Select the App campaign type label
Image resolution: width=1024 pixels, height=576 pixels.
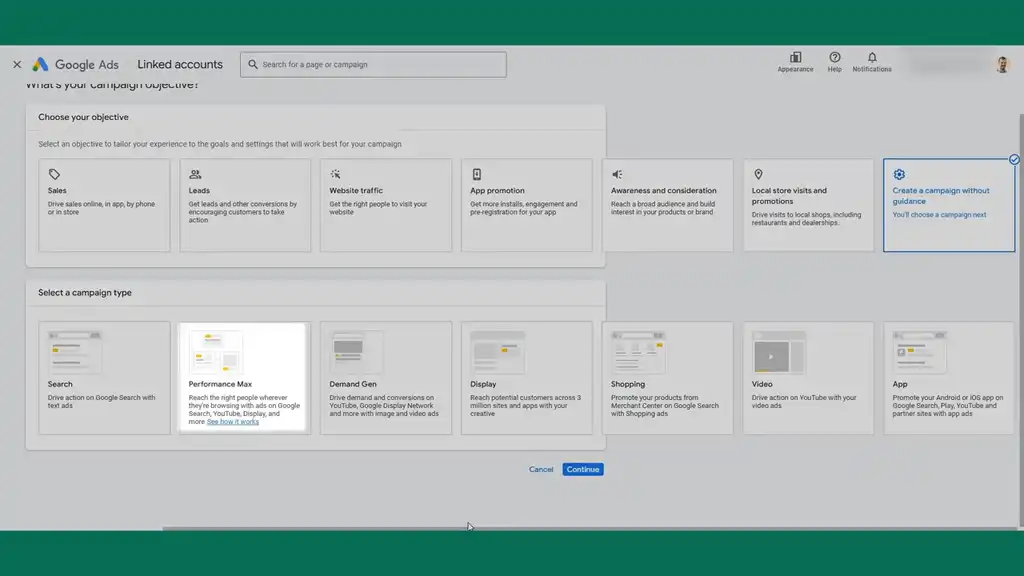tap(900, 384)
